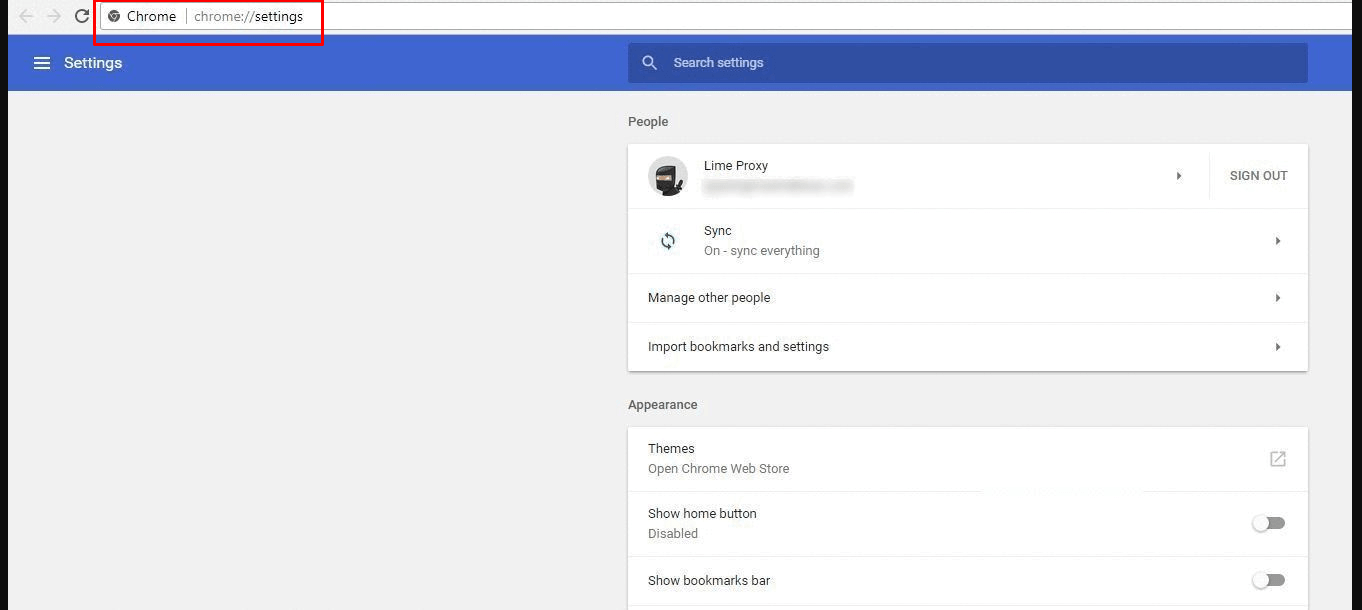This screenshot has height=610, width=1362.
Task: Expand Import bookmarks and settings arrow
Action: click(1277, 347)
